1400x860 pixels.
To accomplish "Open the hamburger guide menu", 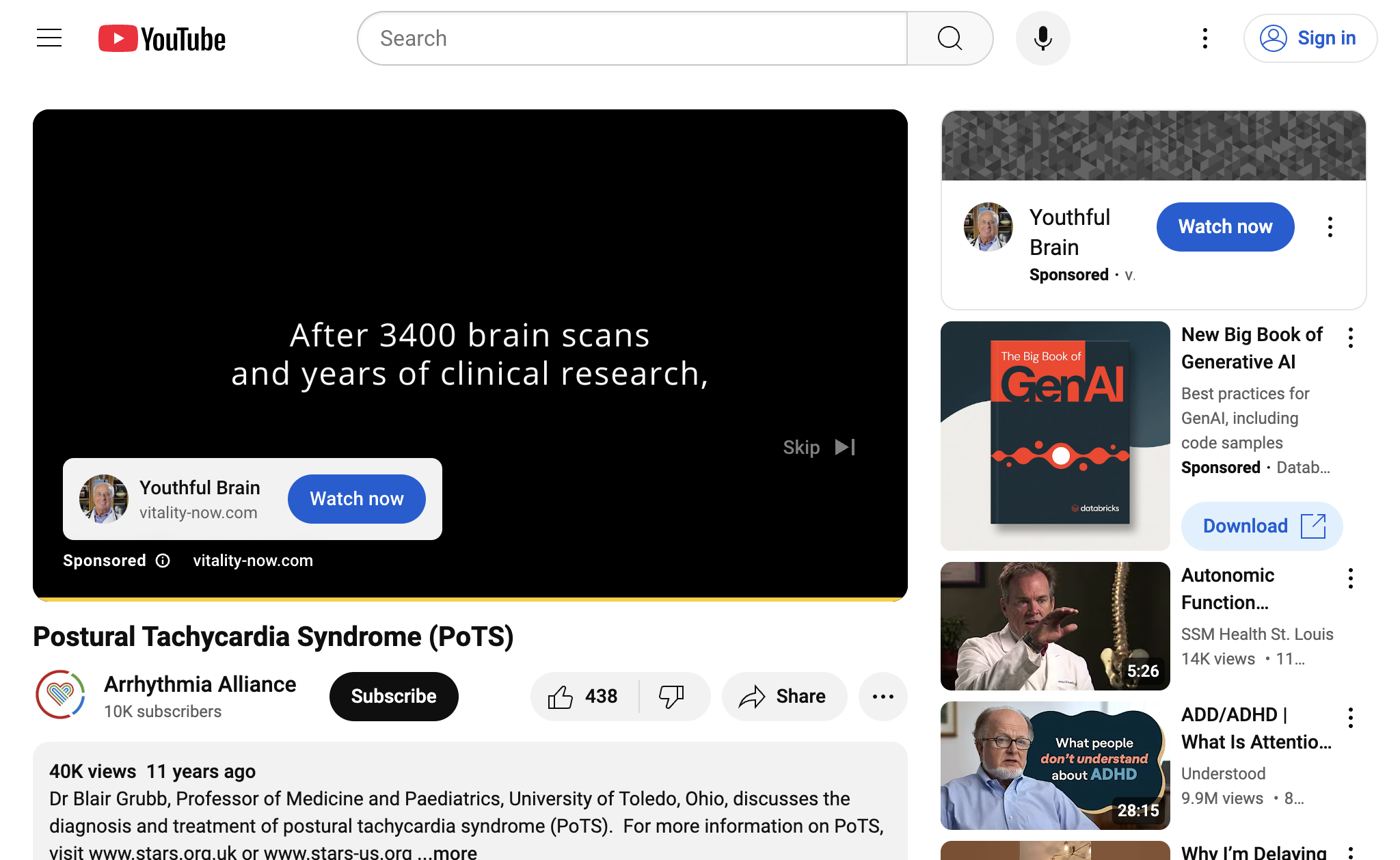I will [49, 38].
